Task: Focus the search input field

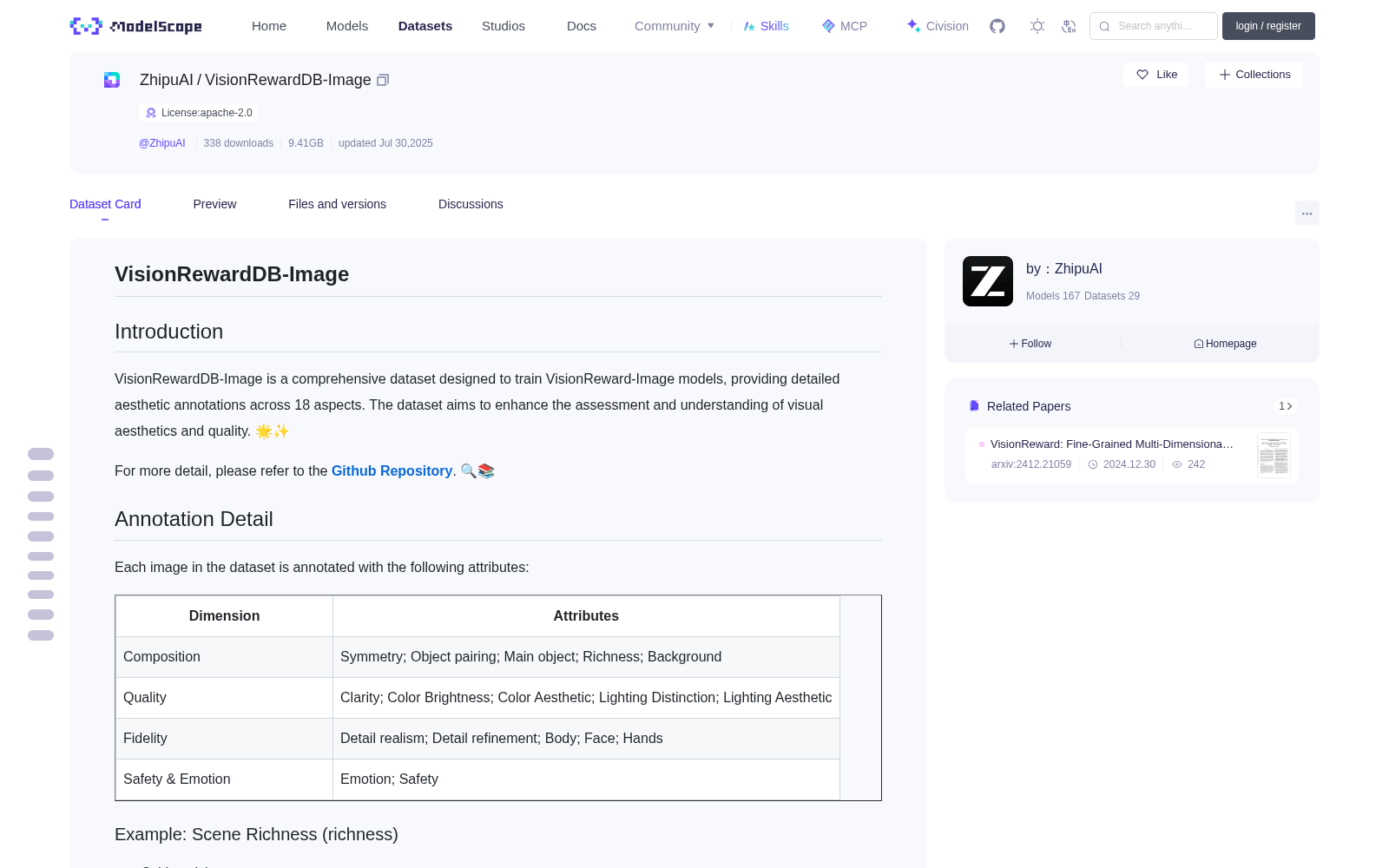Action: (x=1154, y=26)
